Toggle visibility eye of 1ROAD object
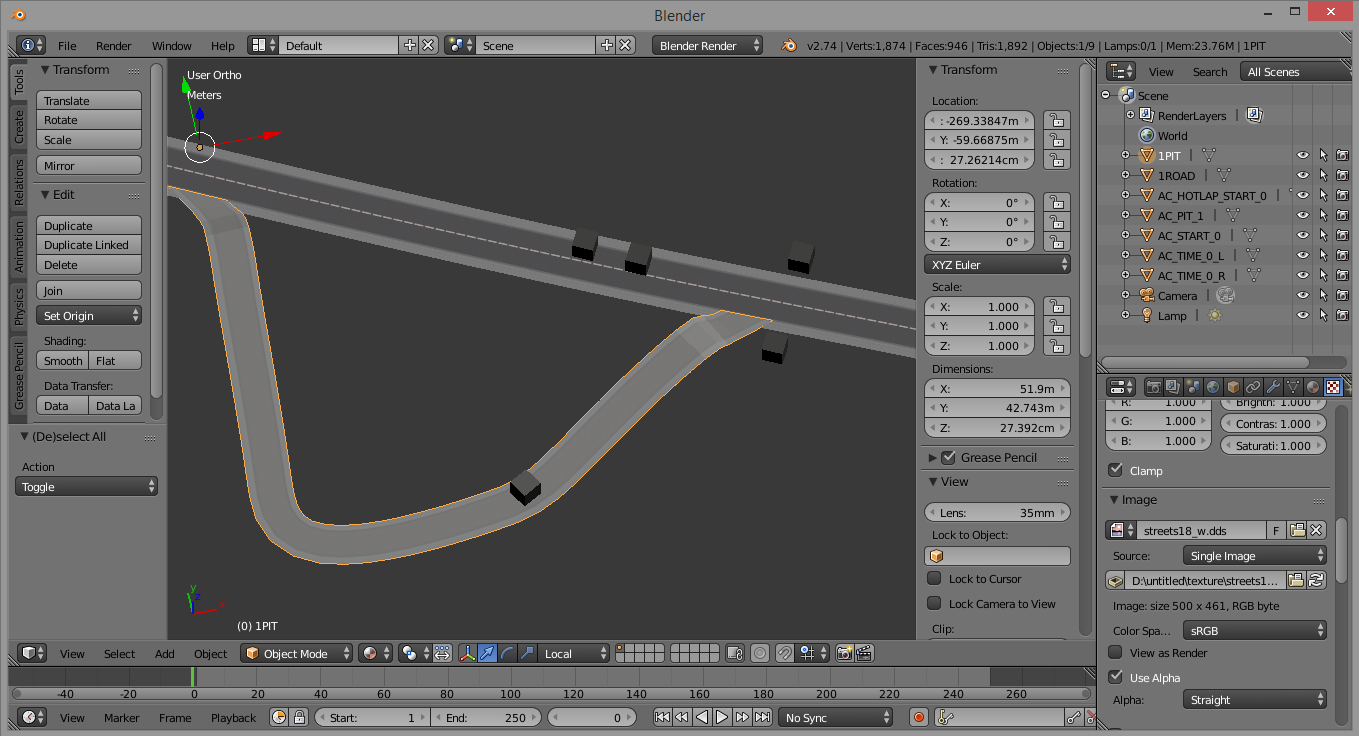 point(1303,175)
